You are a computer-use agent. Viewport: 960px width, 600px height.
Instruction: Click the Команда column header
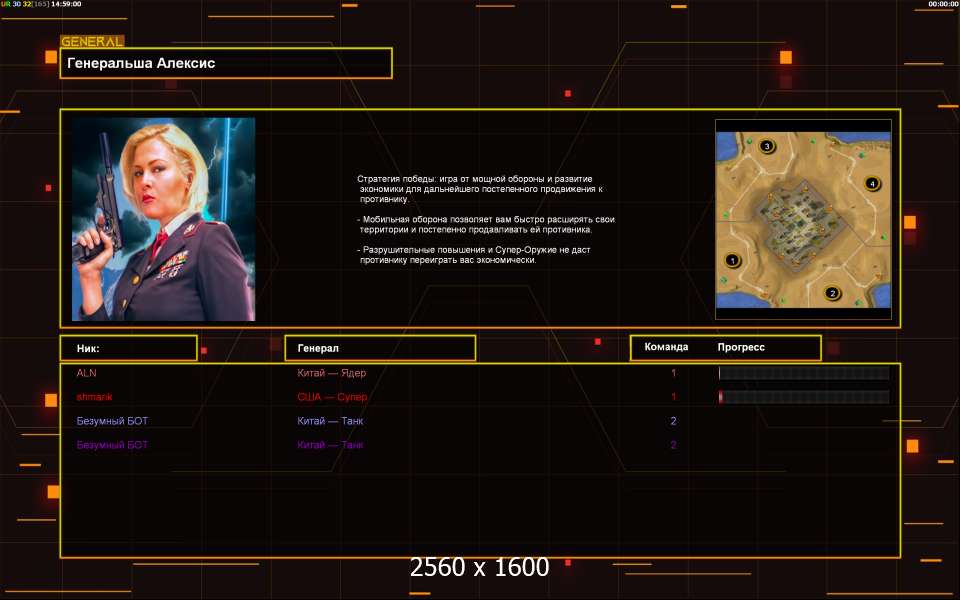[666, 347]
